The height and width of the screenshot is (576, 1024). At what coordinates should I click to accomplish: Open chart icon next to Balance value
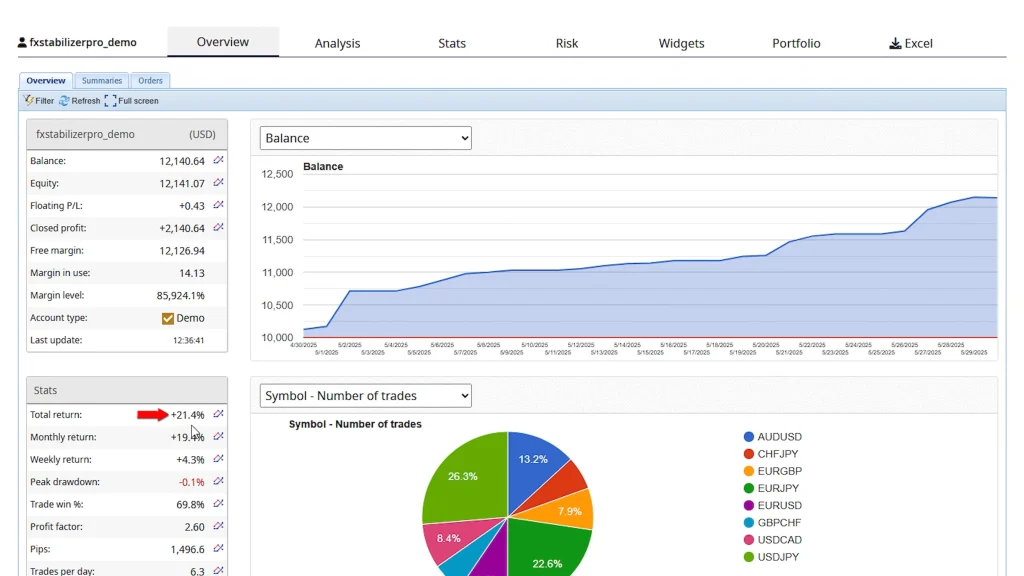tap(218, 161)
